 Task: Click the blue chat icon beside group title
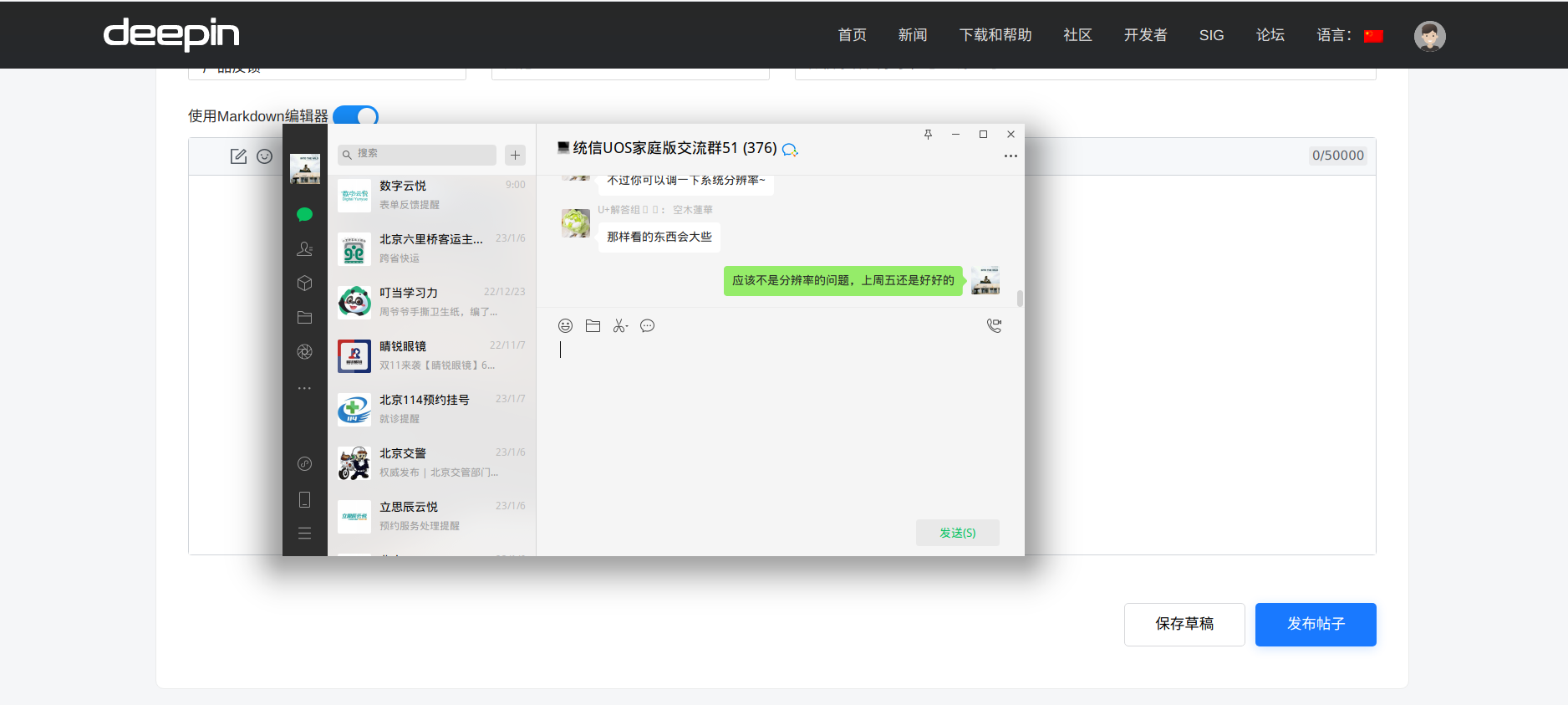point(790,150)
